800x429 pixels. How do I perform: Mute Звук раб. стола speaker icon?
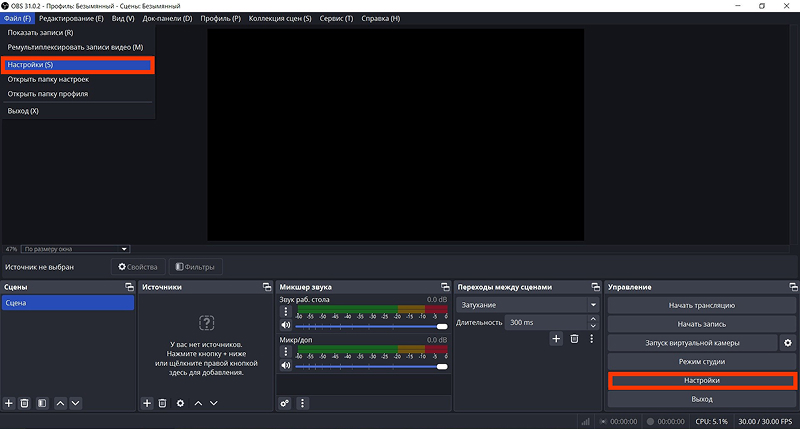point(286,325)
